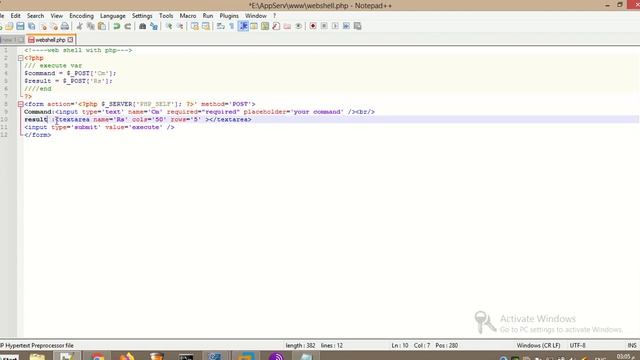Open Chrome from the taskbar

98,356
